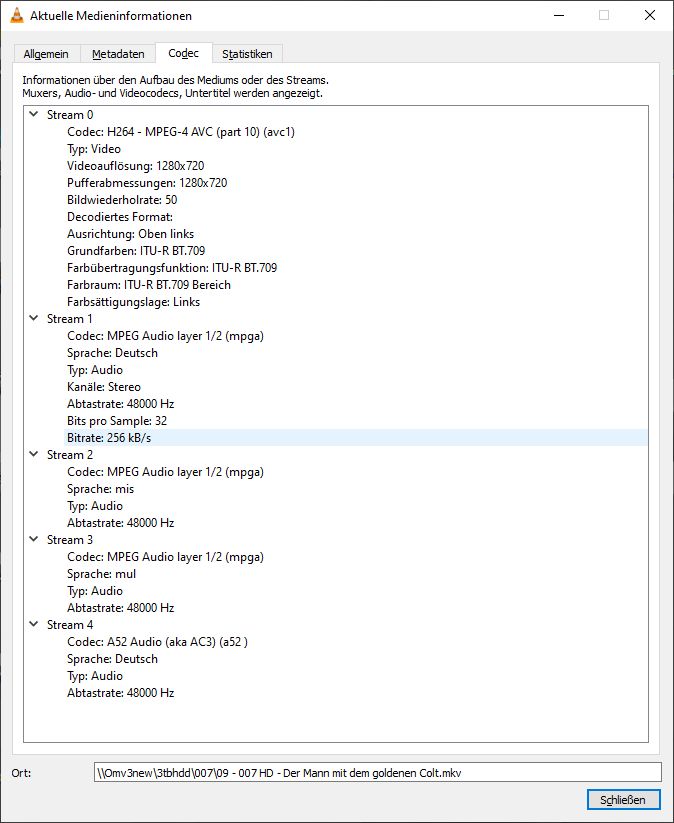Click the Ort file path field
This screenshot has width=674, height=823.
[x=375, y=772]
